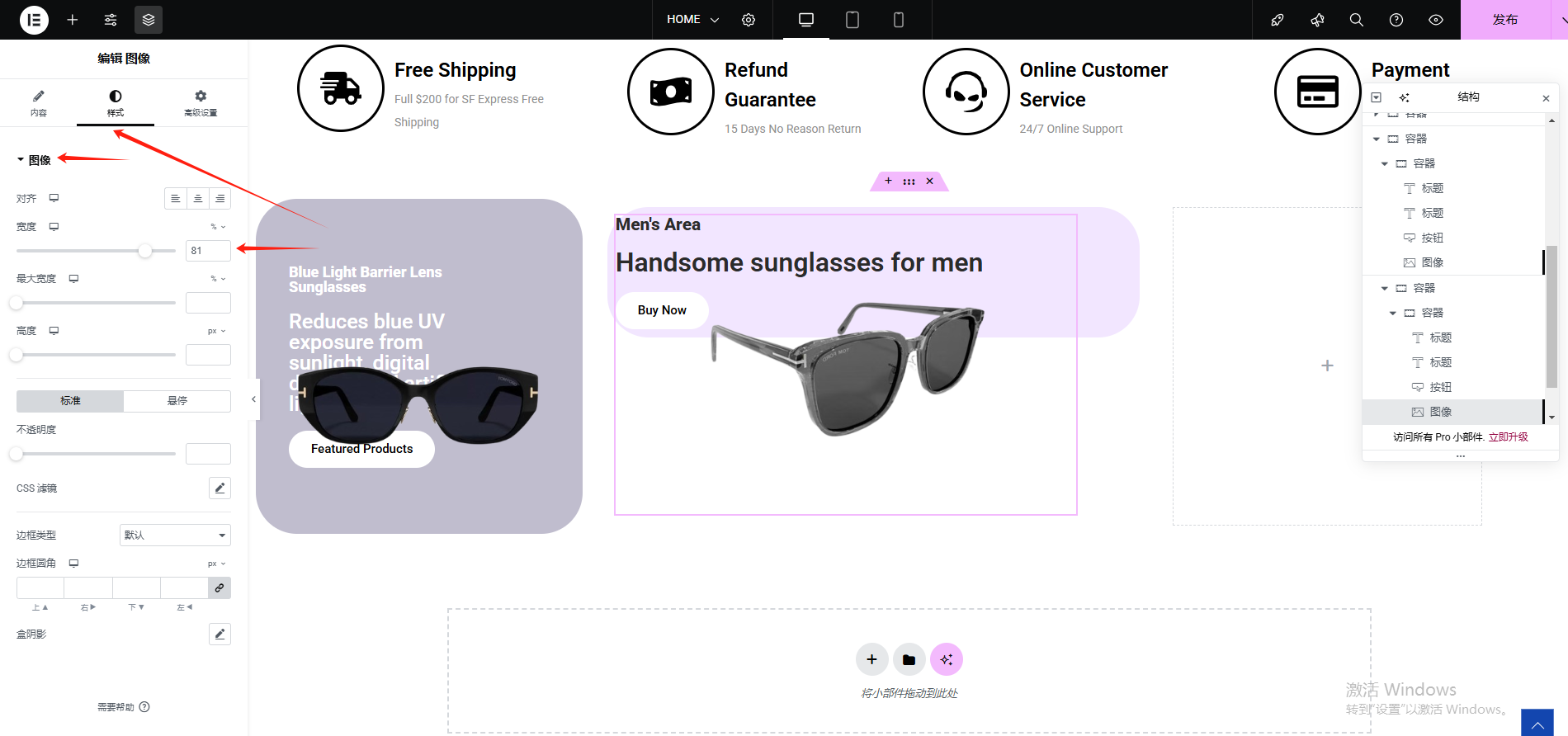Switch to mobile responsive view
The width and height of the screenshot is (1568, 736).
[x=899, y=20]
